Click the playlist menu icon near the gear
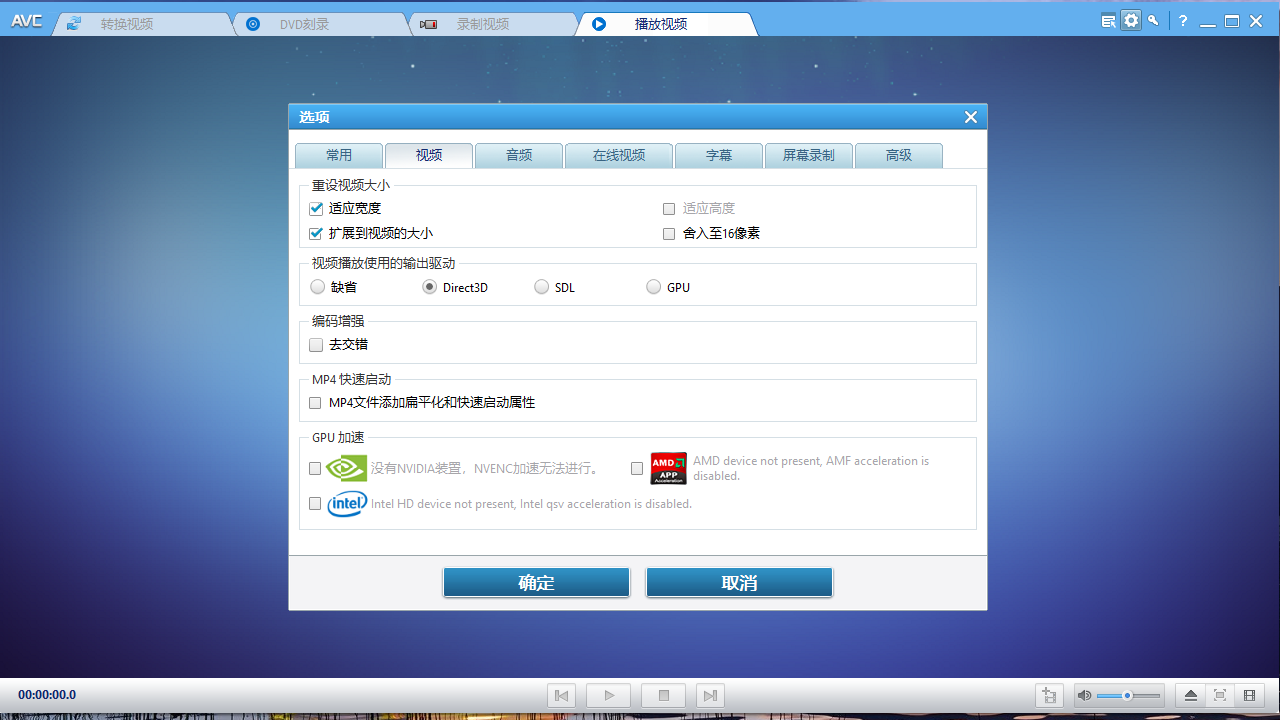 coord(1107,20)
